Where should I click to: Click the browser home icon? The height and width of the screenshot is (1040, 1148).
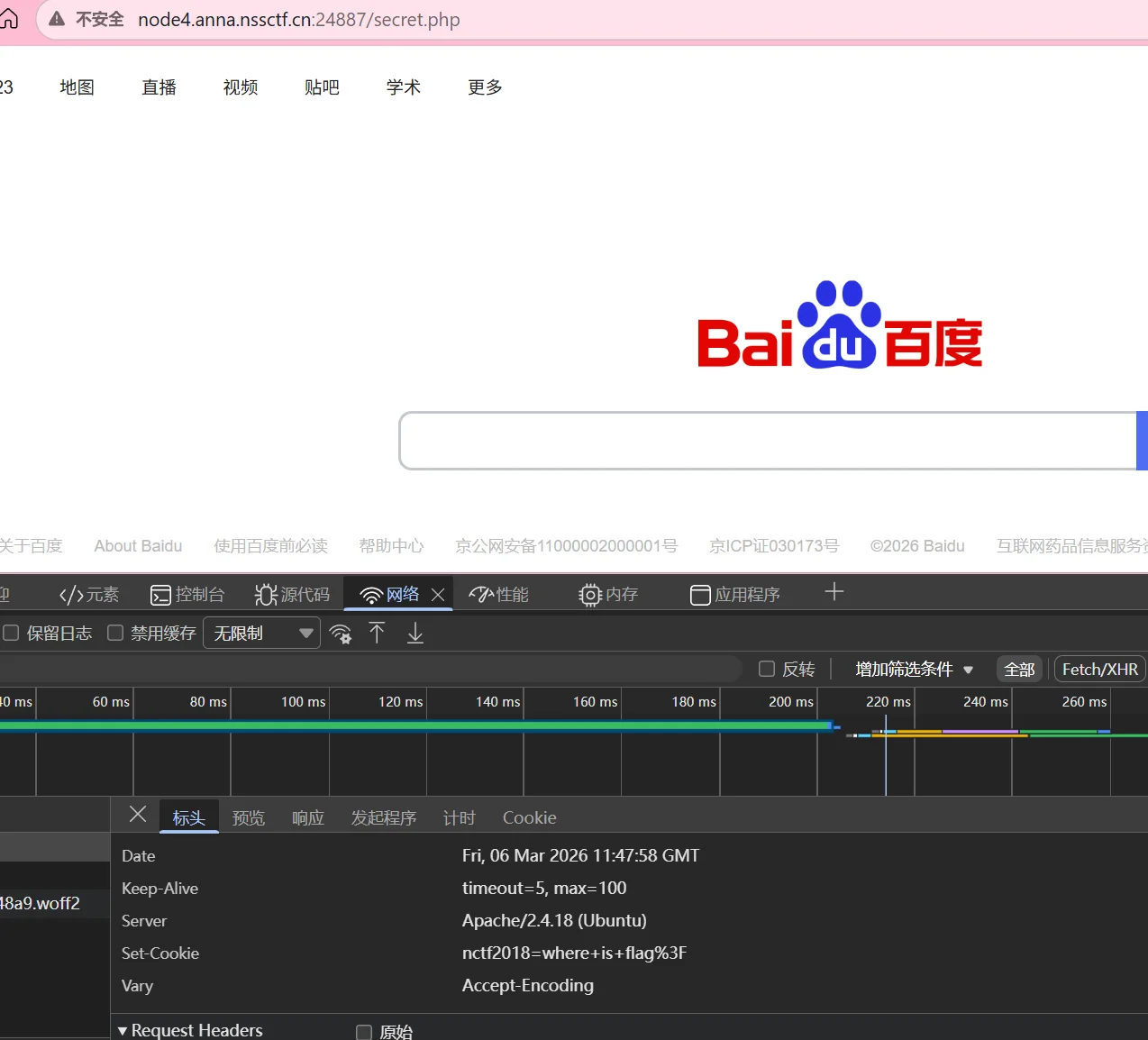8,20
